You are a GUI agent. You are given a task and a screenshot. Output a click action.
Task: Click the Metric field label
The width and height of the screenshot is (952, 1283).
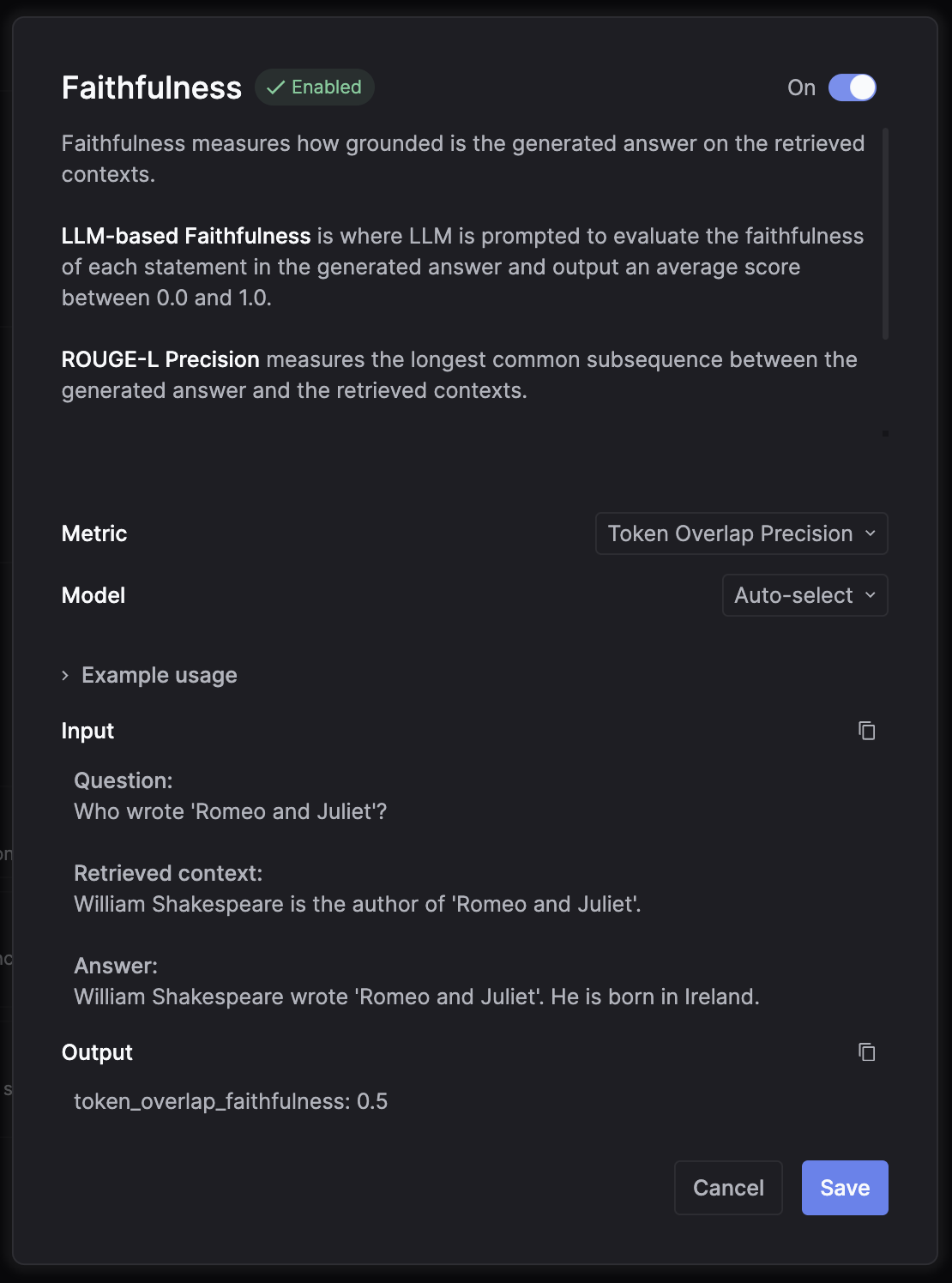tap(94, 533)
